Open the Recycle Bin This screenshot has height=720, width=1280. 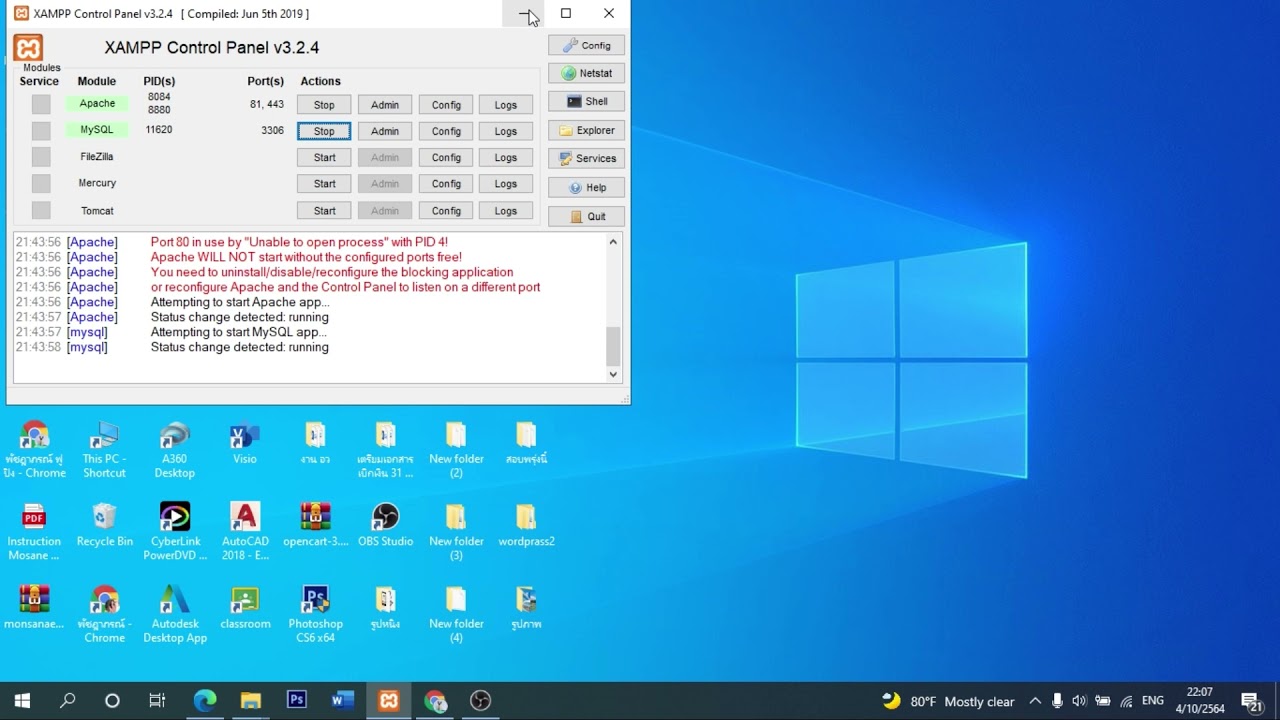[104, 526]
